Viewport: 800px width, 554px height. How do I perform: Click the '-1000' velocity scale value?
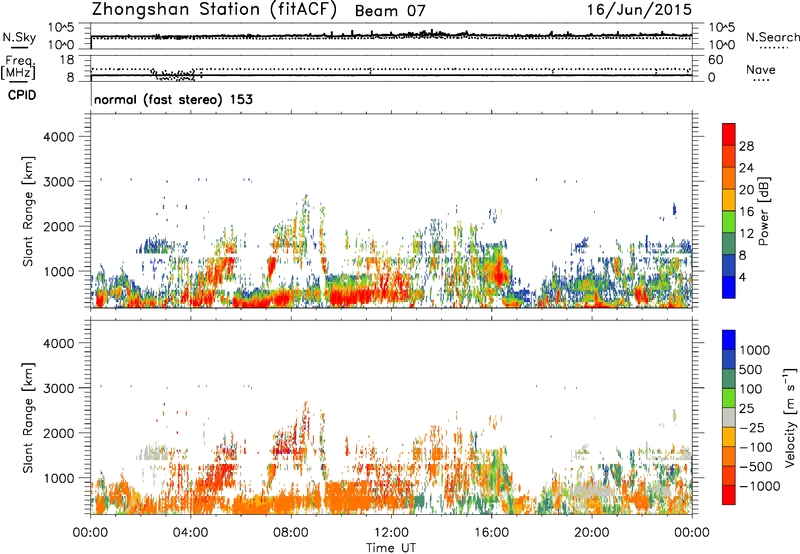(x=760, y=486)
